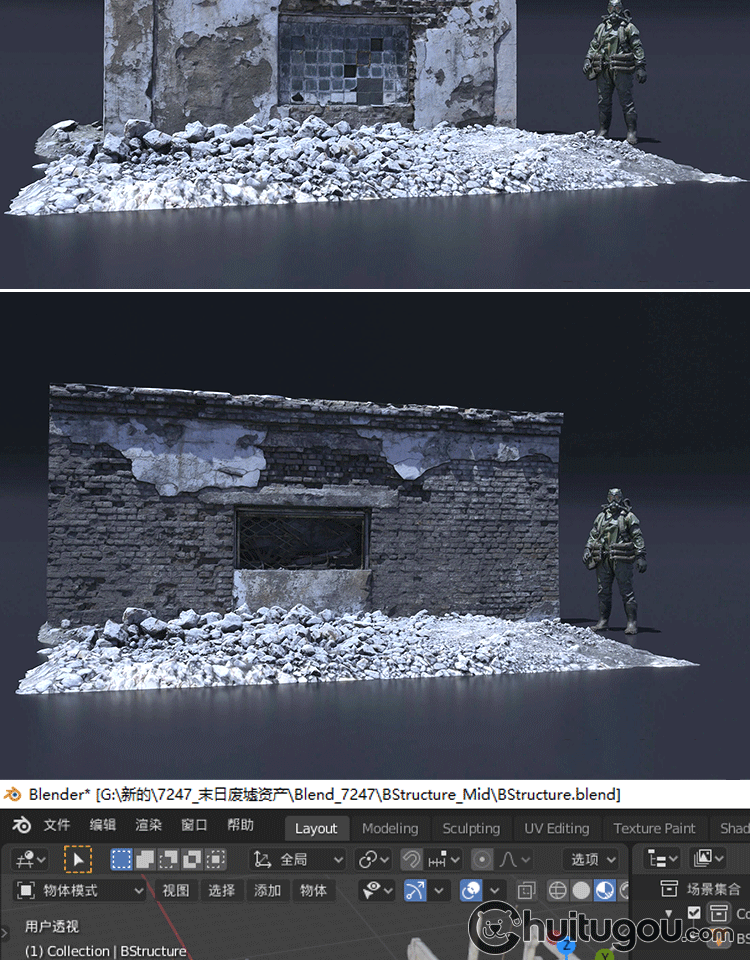Viewport: 750px width, 960px height.
Task: Click the 添加 add button in header
Action: coord(267,890)
